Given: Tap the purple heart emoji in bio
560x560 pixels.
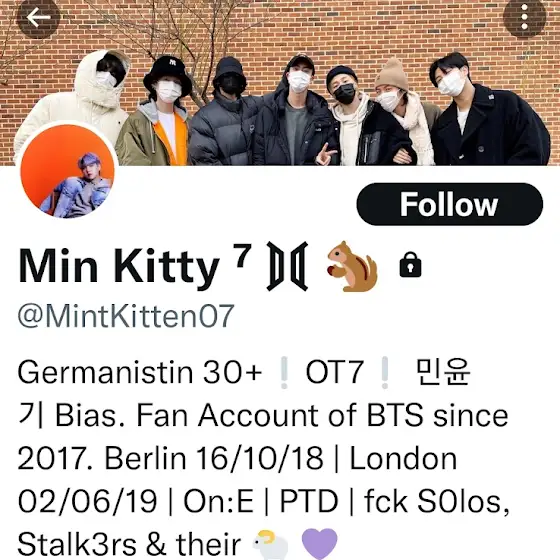Looking at the screenshot, I should click(x=319, y=544).
